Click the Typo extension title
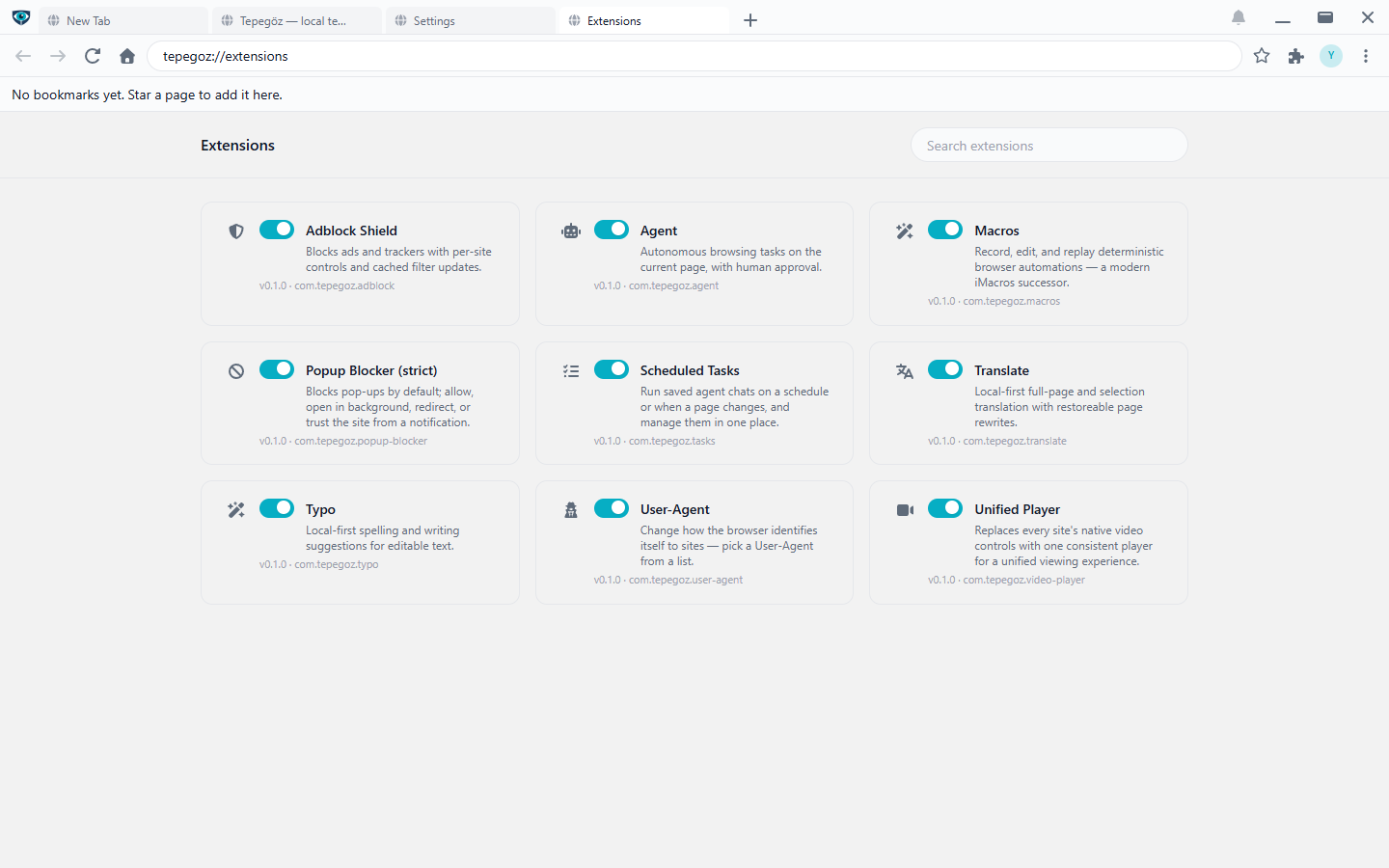 [x=320, y=509]
